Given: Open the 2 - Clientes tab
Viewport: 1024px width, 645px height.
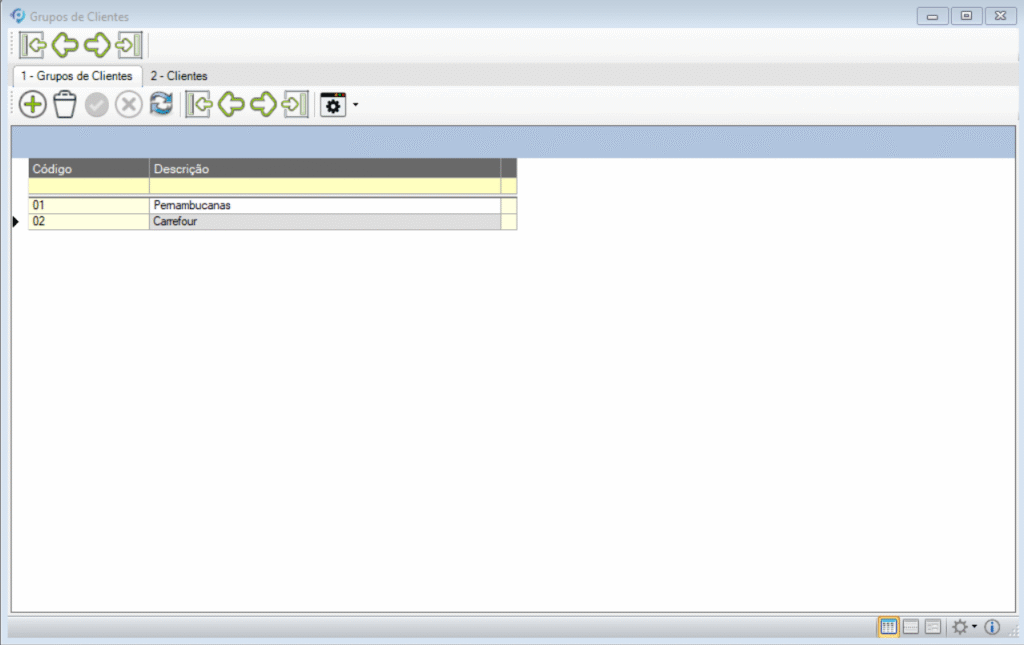Looking at the screenshot, I should coord(178,76).
